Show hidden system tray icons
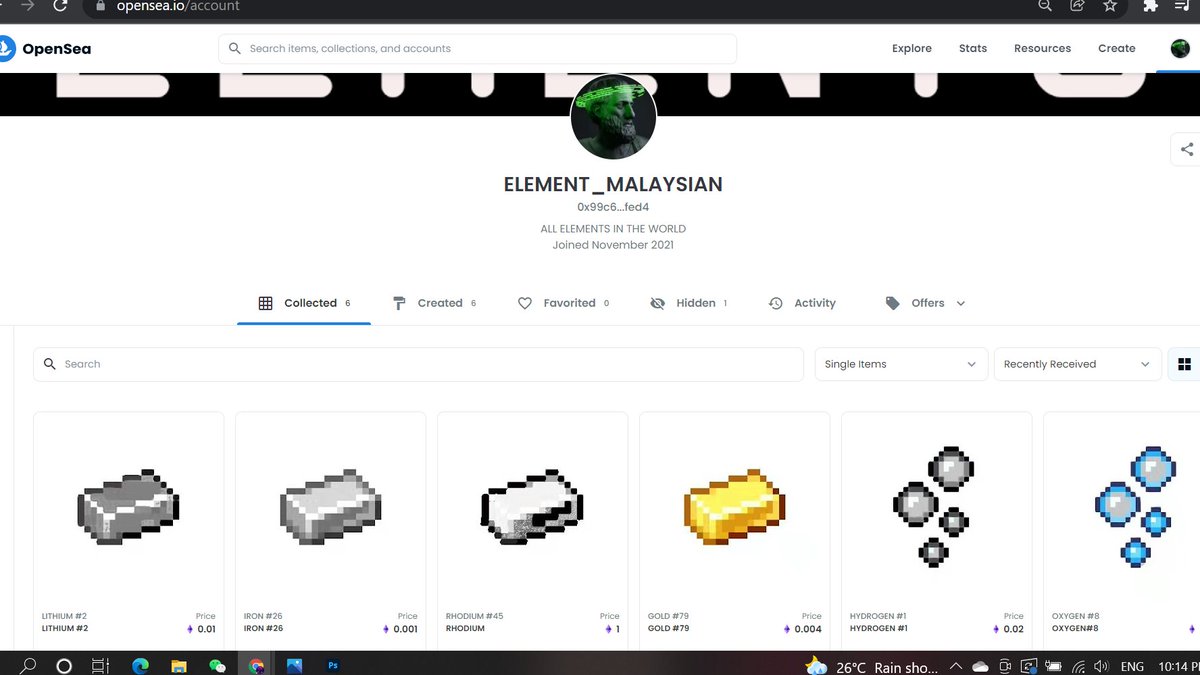The height and width of the screenshot is (675, 1200). pos(957,666)
